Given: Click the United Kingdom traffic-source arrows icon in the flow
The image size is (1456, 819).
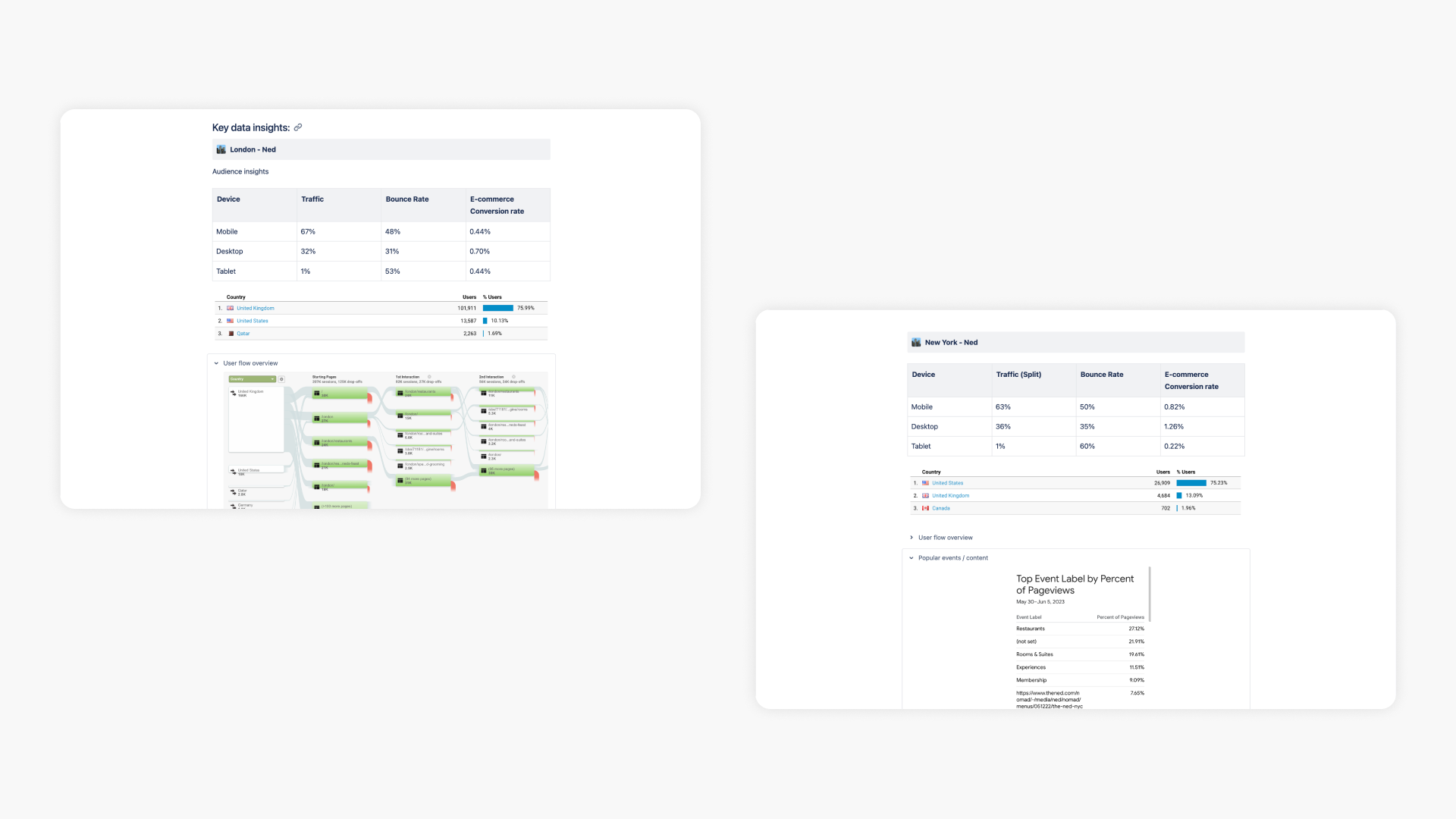Looking at the screenshot, I should pyautogui.click(x=233, y=393).
